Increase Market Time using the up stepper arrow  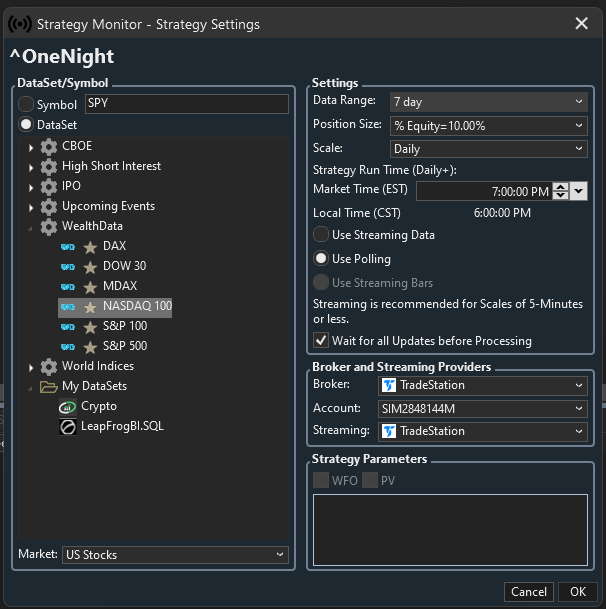[x=560, y=187]
